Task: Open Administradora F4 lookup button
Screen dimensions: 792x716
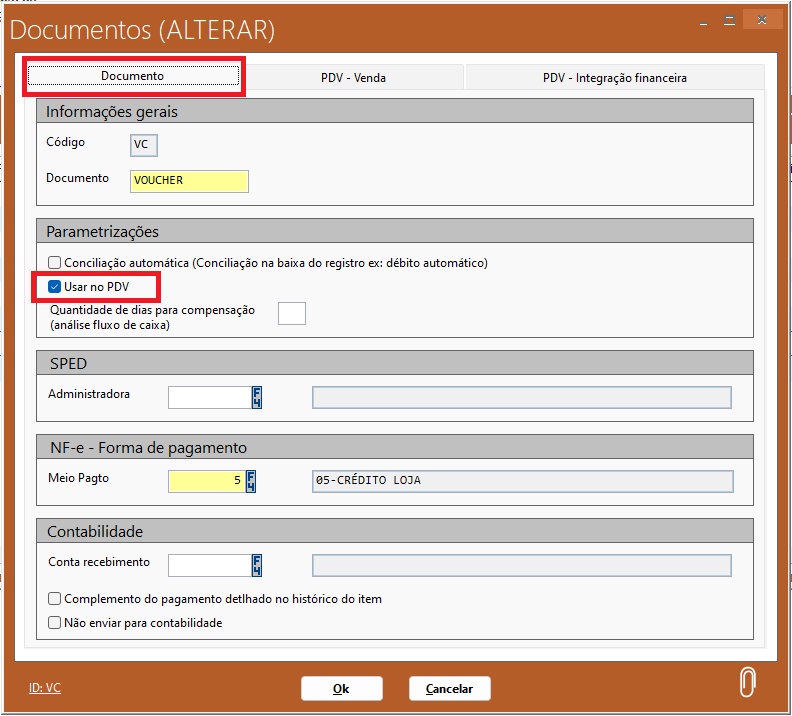Action: (256, 398)
